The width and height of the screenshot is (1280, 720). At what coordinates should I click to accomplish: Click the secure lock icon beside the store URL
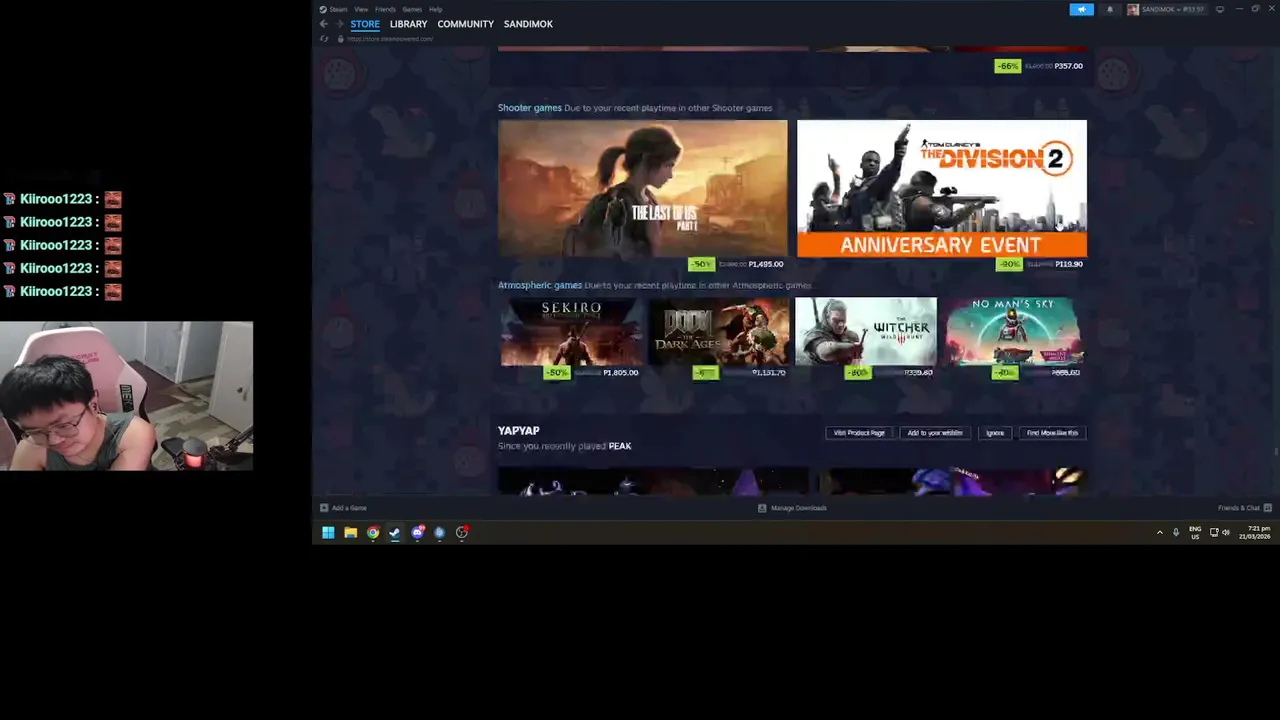tap(340, 39)
